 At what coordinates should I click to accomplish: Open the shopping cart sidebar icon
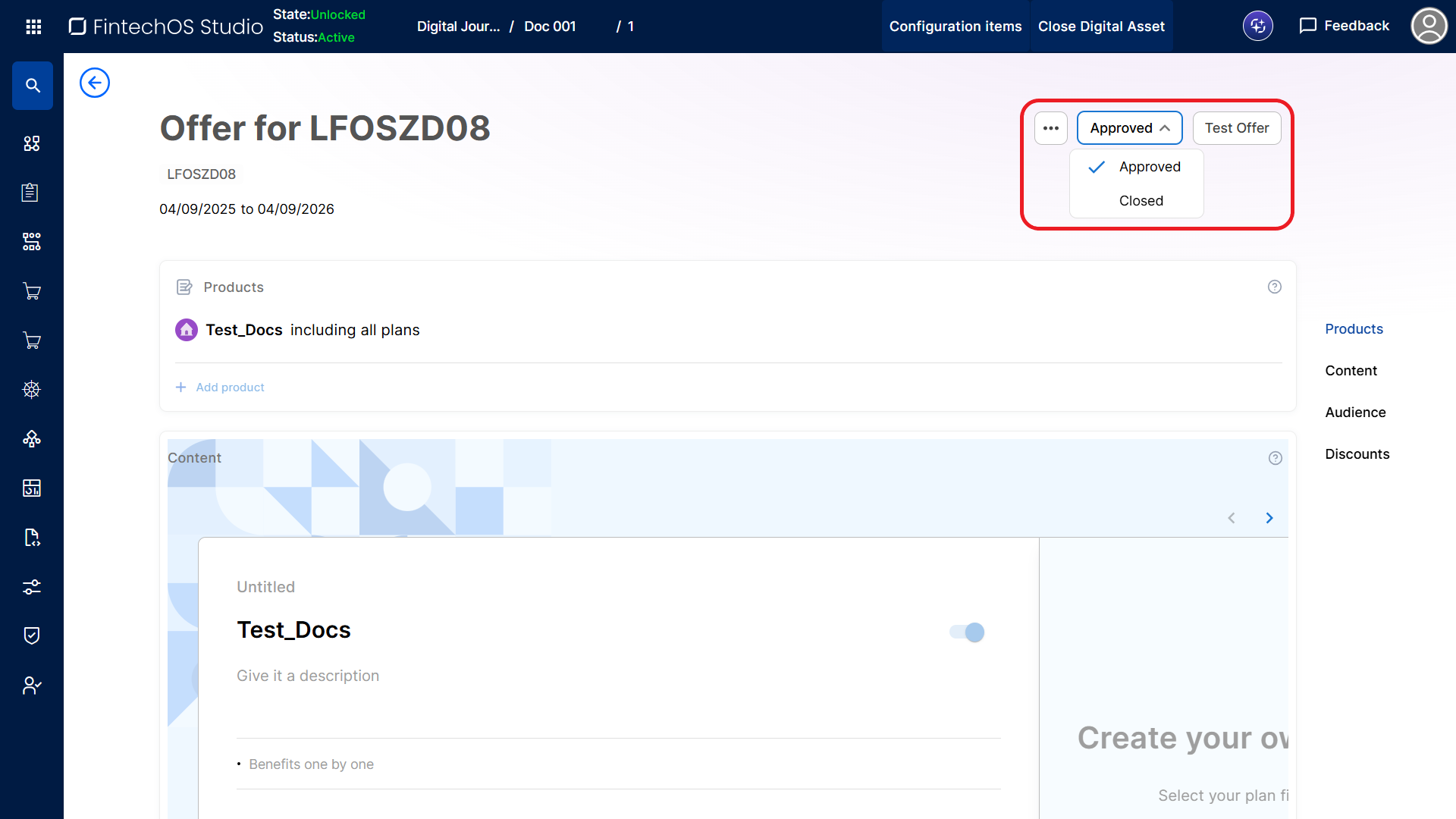coord(32,291)
